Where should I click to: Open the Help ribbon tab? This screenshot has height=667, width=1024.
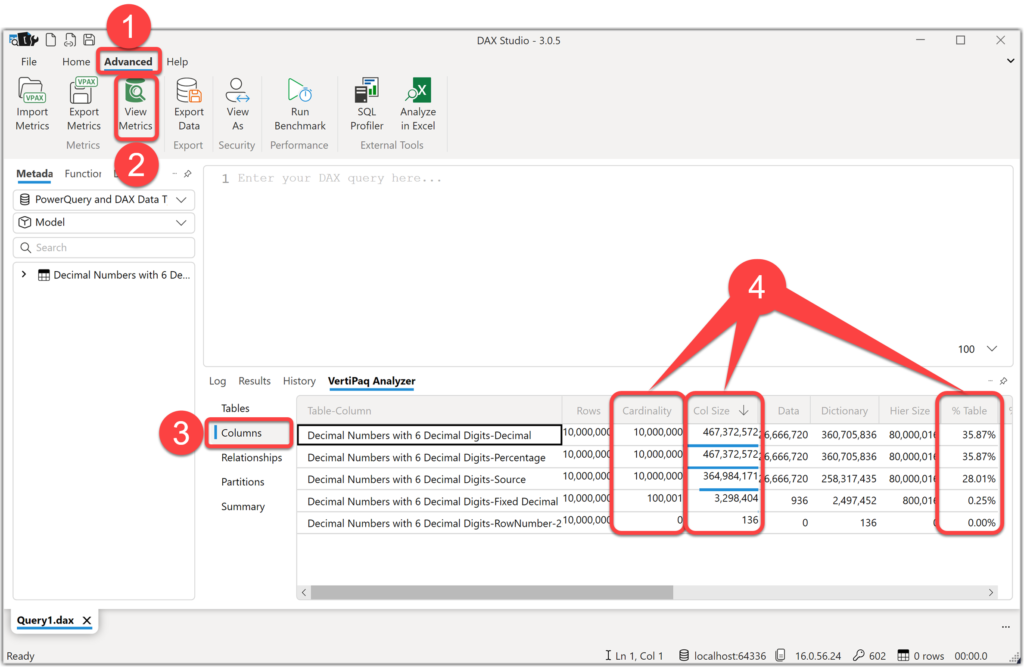[177, 61]
